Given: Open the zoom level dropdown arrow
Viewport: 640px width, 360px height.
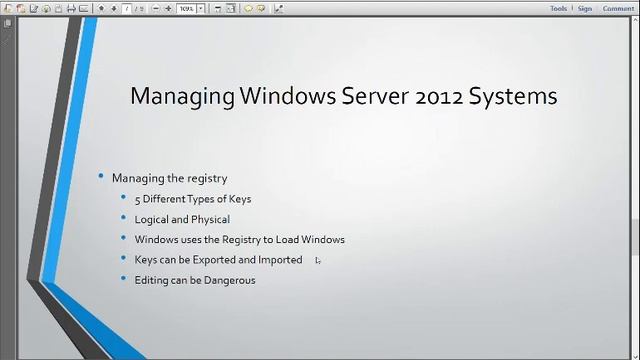Looking at the screenshot, I should (x=201, y=8).
